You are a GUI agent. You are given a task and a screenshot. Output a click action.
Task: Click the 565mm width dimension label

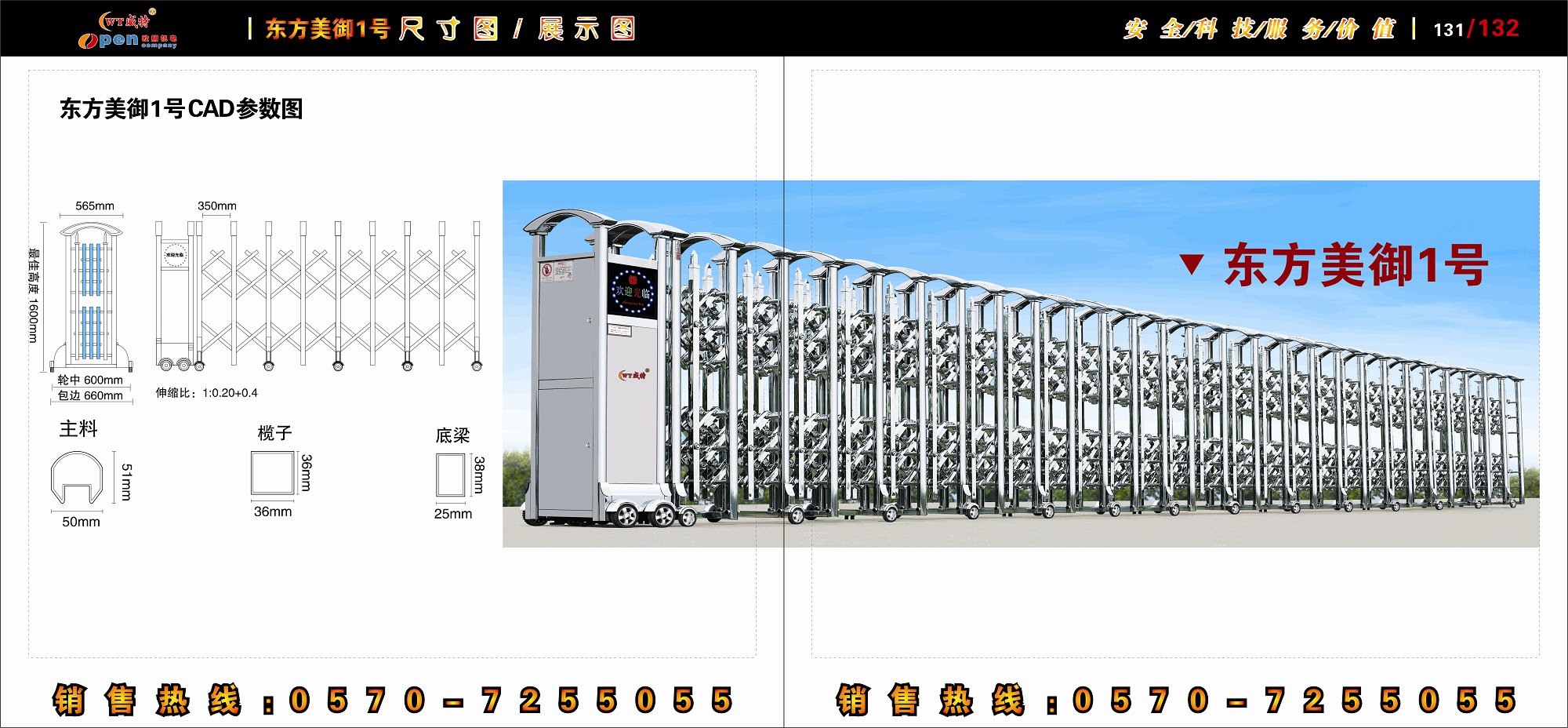click(x=95, y=206)
